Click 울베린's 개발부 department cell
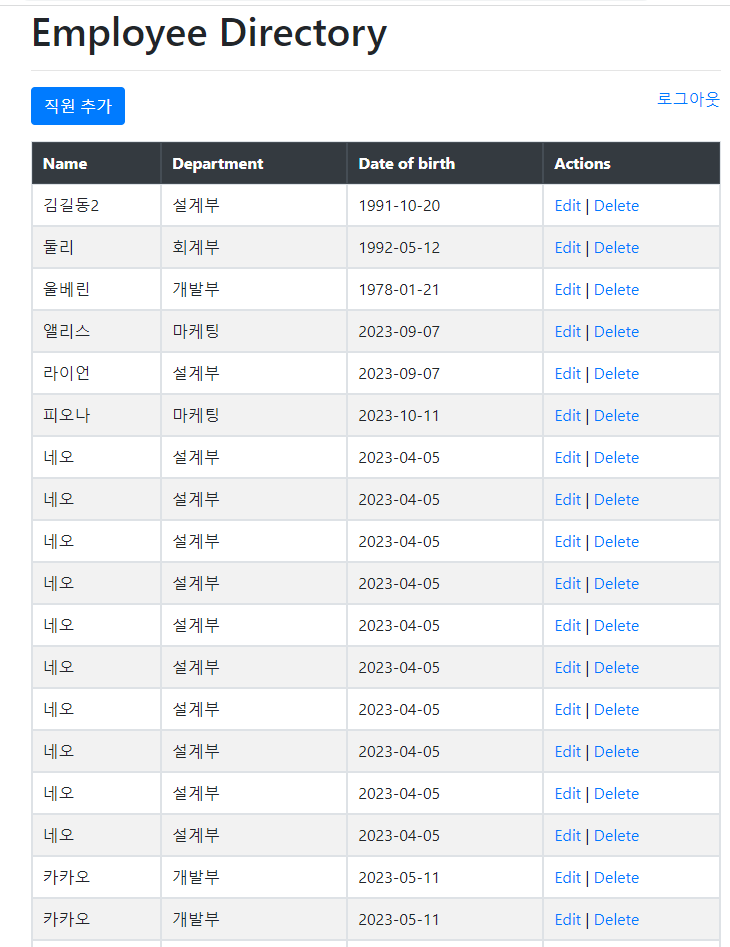This screenshot has height=947, width=730. pos(254,289)
